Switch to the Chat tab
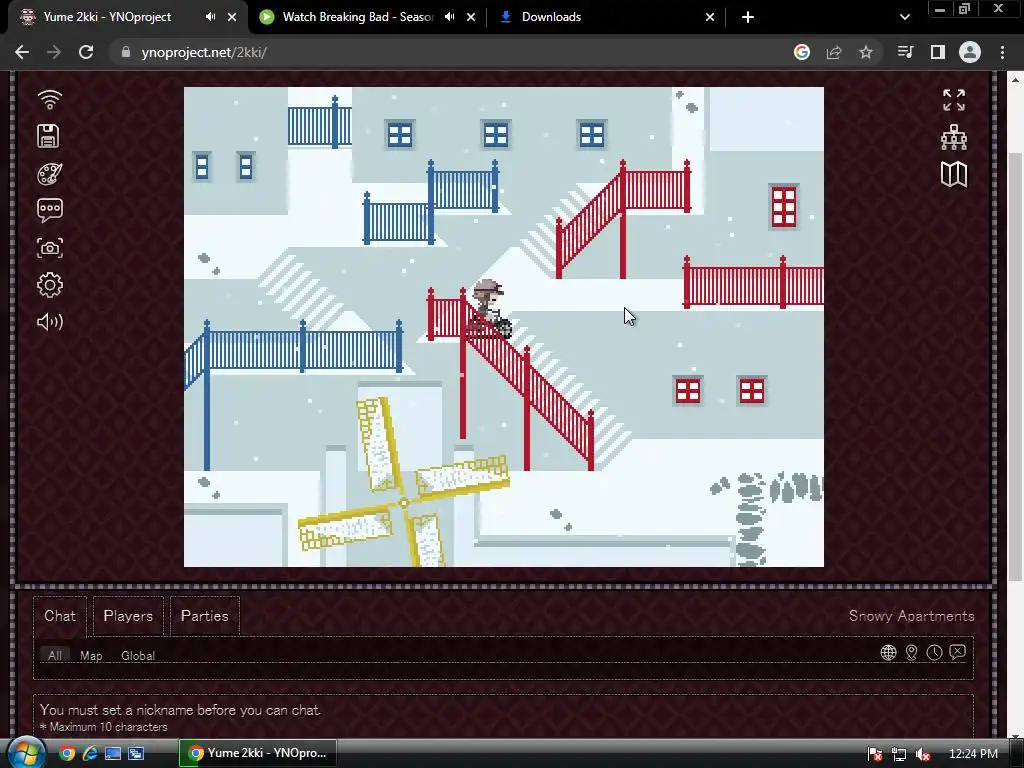 click(x=60, y=616)
